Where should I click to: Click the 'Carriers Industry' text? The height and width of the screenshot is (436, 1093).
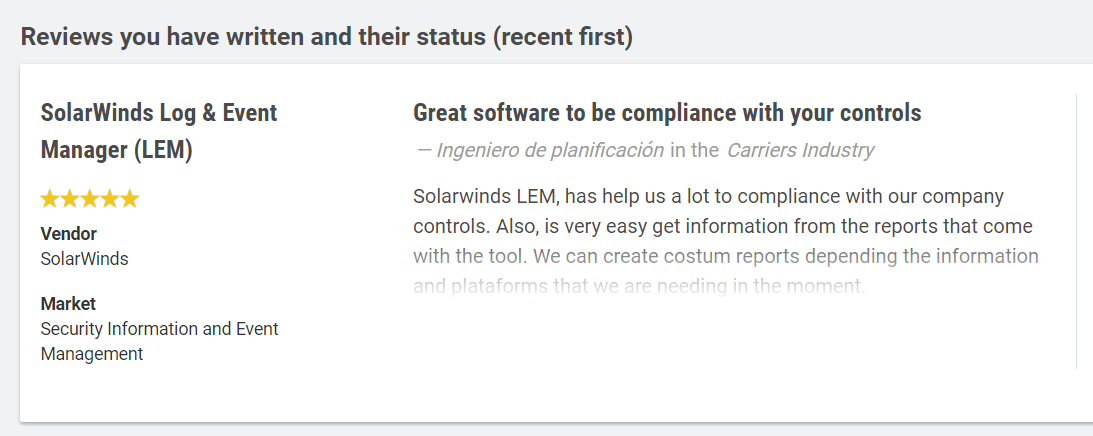point(800,151)
